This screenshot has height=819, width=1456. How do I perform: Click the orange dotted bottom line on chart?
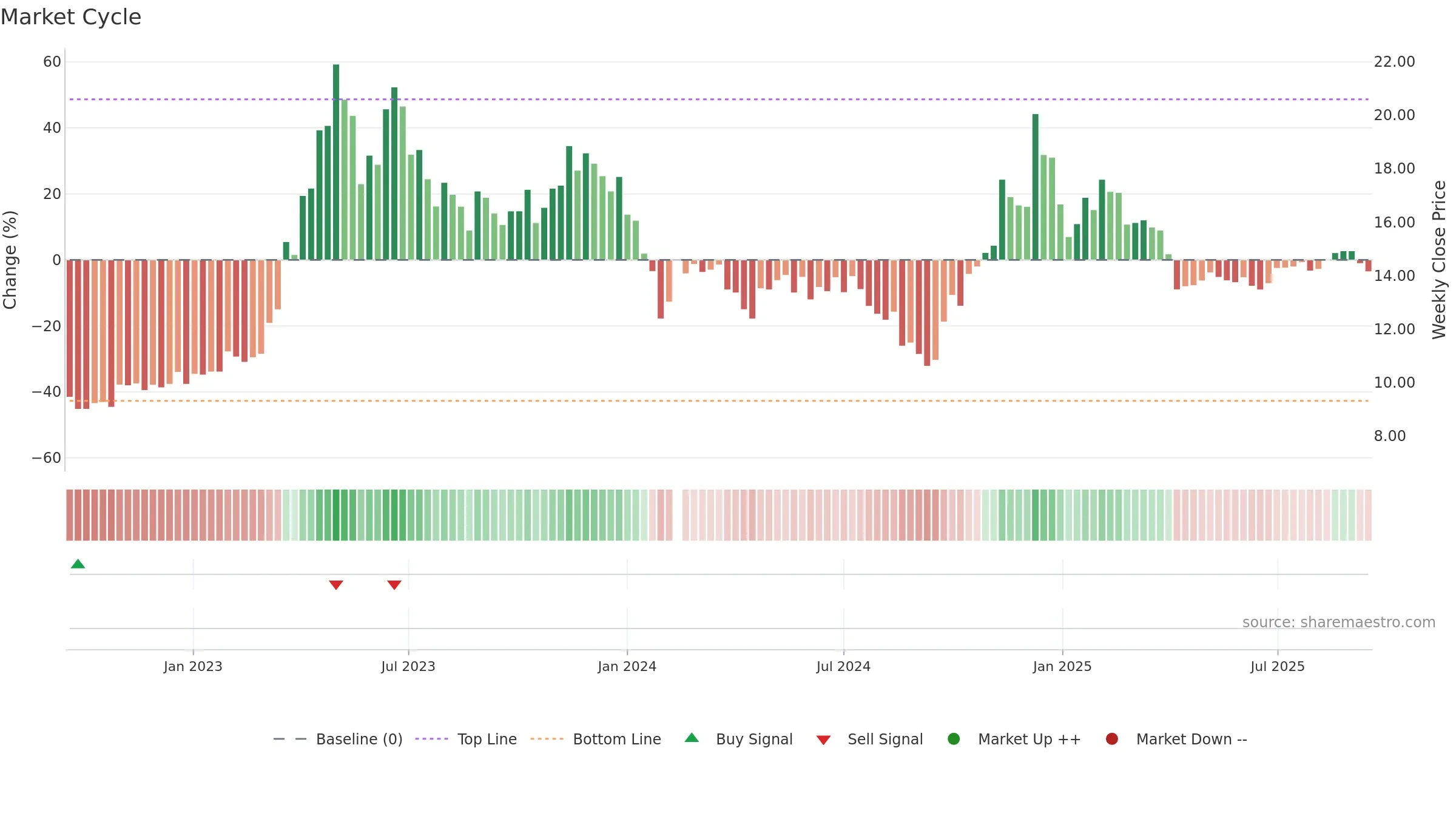point(719,401)
